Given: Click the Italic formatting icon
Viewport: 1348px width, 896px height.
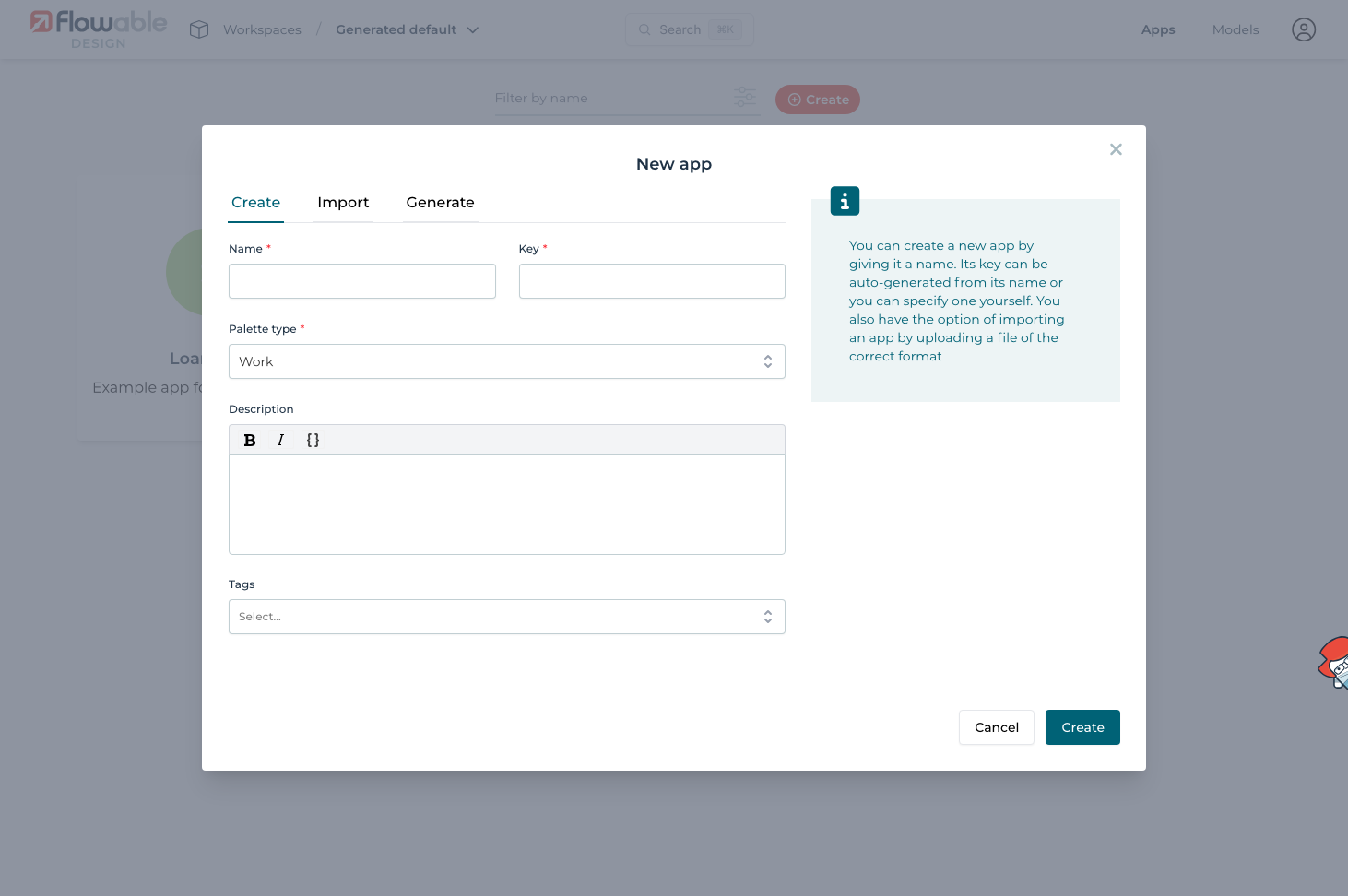Looking at the screenshot, I should (x=280, y=441).
